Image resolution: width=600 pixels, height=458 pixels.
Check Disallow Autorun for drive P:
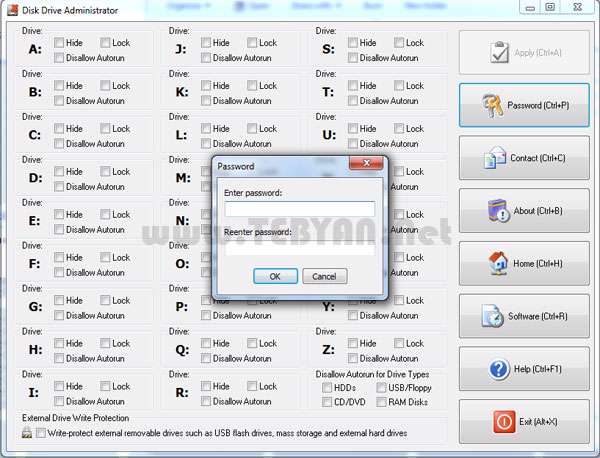pyautogui.click(x=206, y=315)
